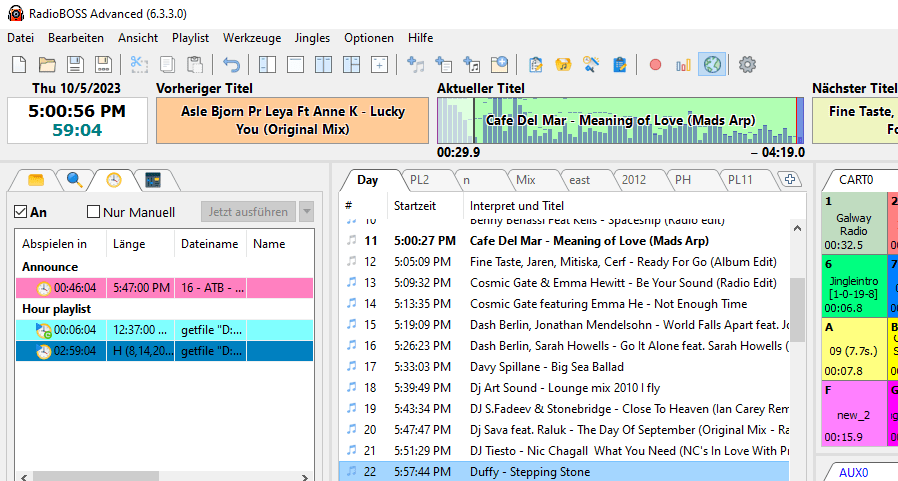This screenshot has width=898, height=481.
Task: Paste tracks from clipboard icon
Action: (195, 65)
